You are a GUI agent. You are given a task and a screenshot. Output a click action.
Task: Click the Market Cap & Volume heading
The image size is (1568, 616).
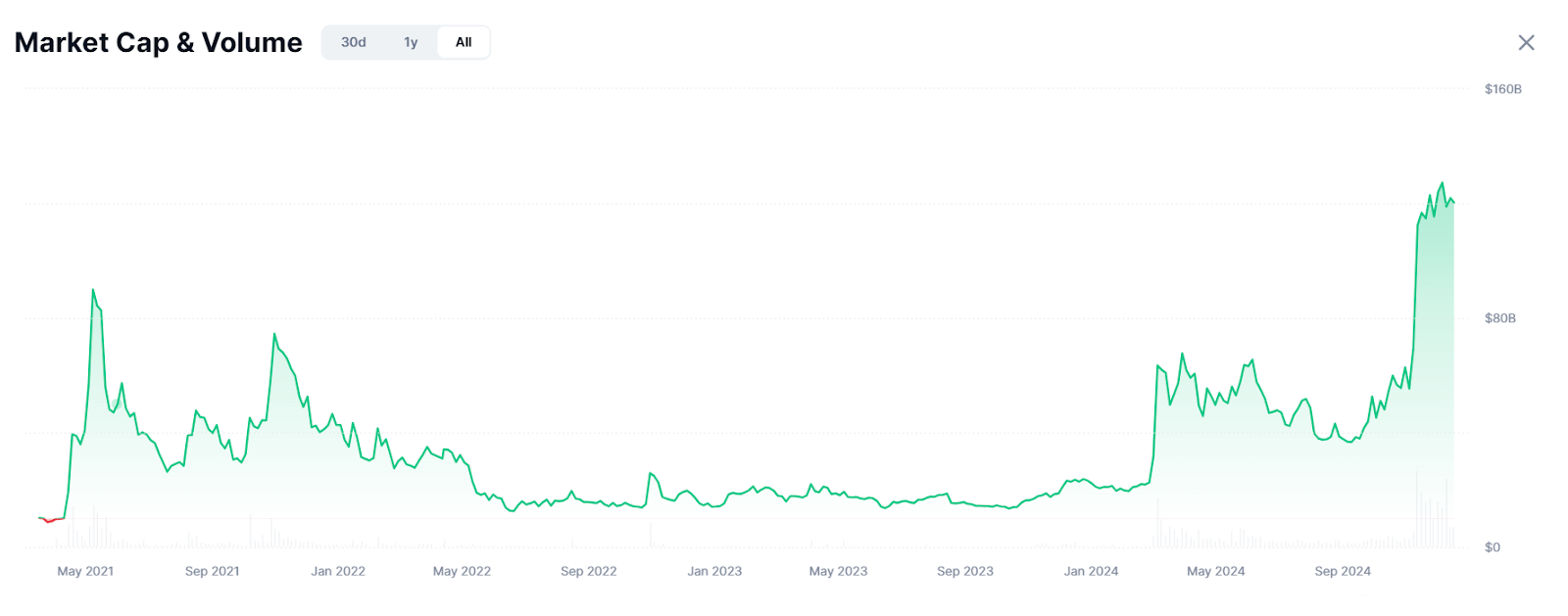point(158,42)
